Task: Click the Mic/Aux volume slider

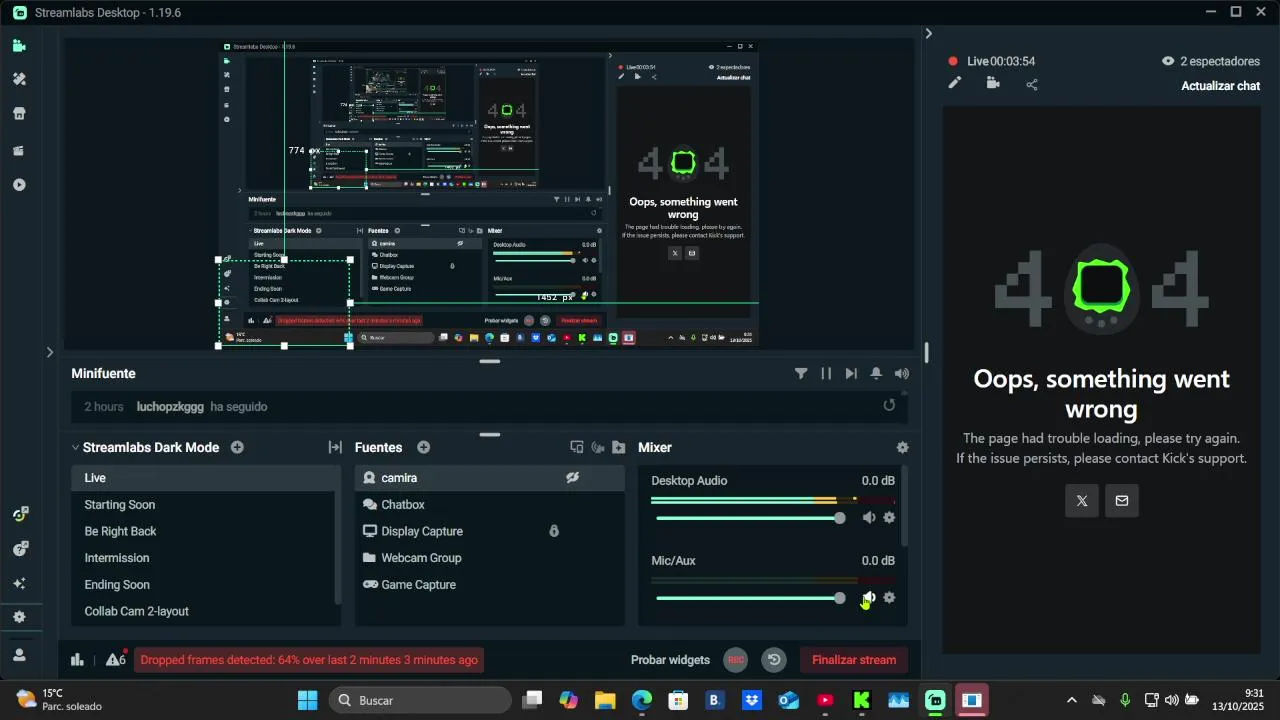Action: coord(750,598)
